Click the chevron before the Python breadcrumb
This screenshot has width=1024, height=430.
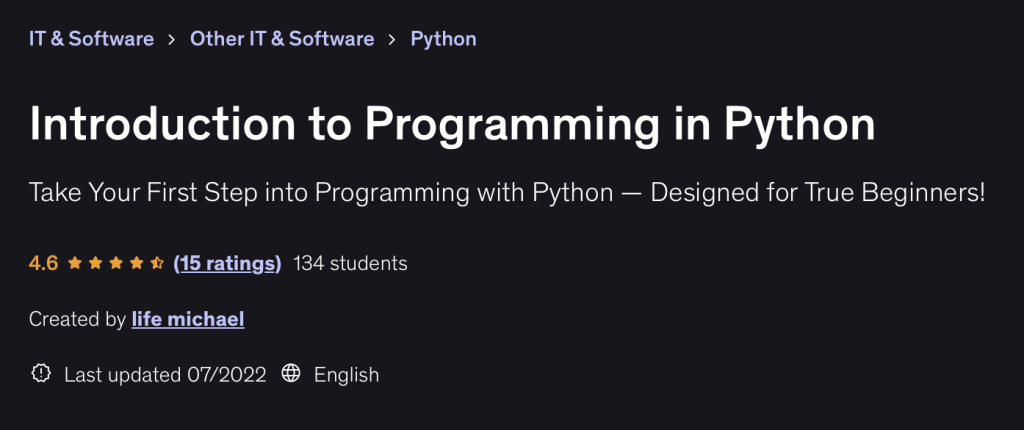click(392, 40)
